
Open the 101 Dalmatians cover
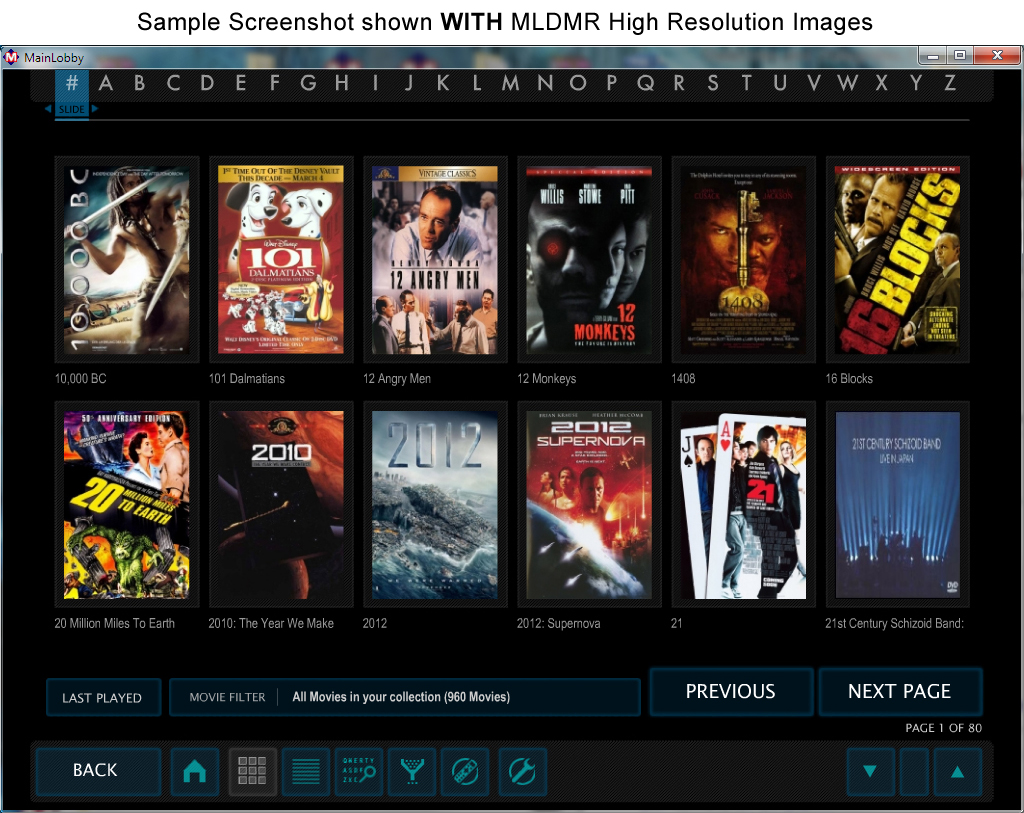coord(281,259)
